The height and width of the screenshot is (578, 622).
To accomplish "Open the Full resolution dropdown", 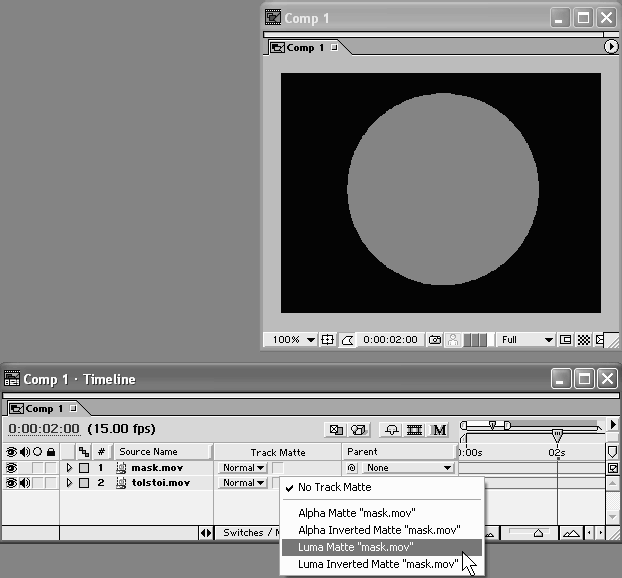I will 526,340.
